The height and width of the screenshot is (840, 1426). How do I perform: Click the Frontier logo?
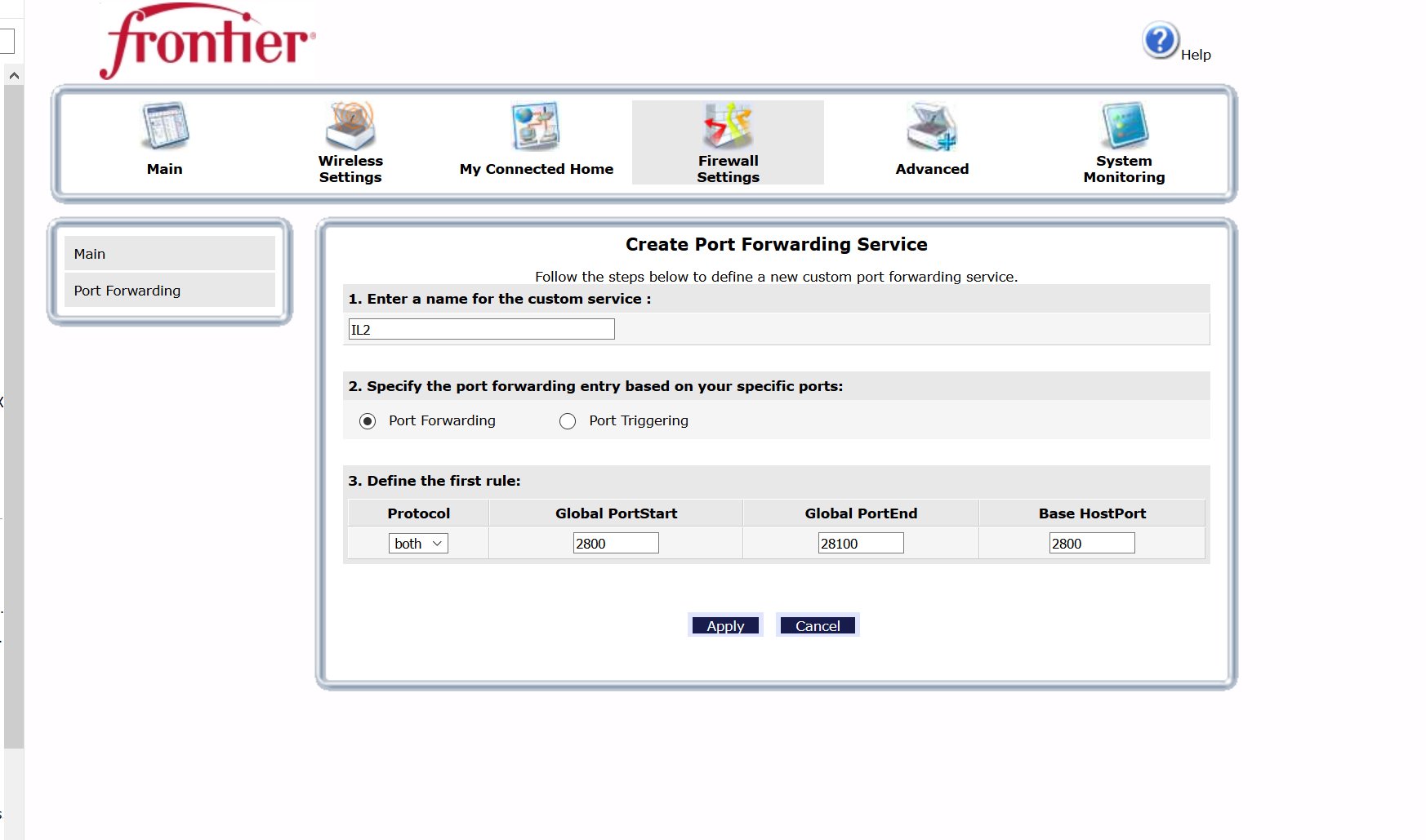(x=207, y=41)
